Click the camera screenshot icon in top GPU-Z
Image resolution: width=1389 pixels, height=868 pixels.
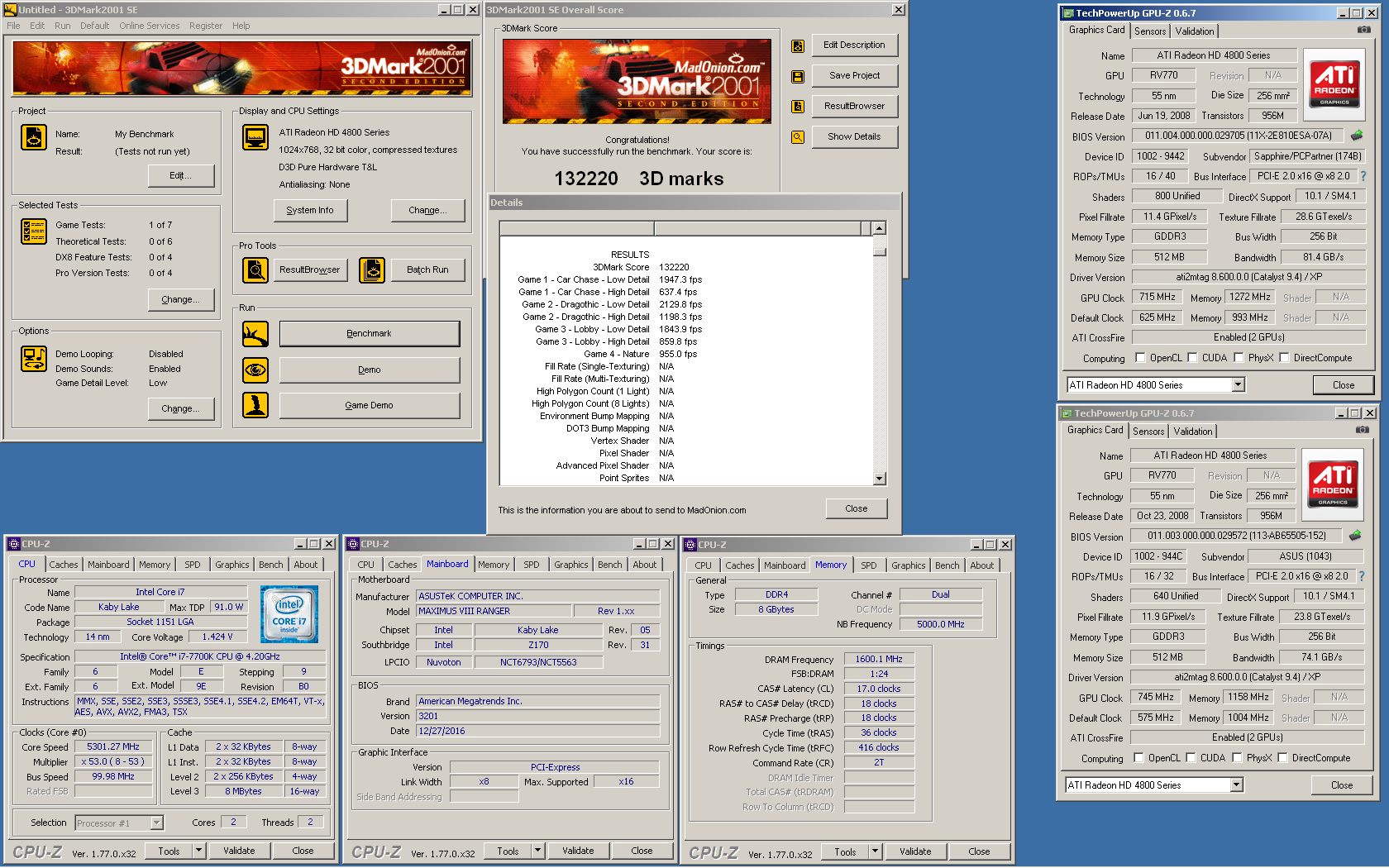[1363, 30]
